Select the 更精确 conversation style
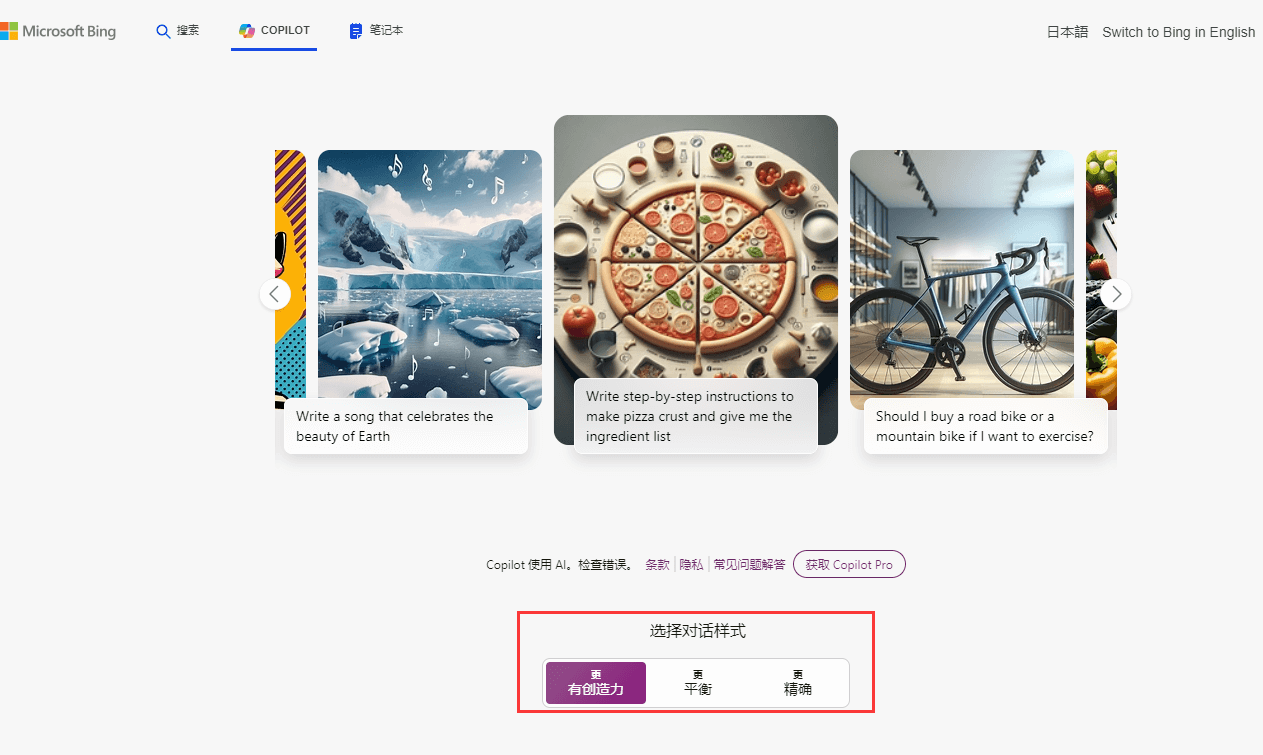Viewport: 1263px width, 755px height. pos(797,682)
